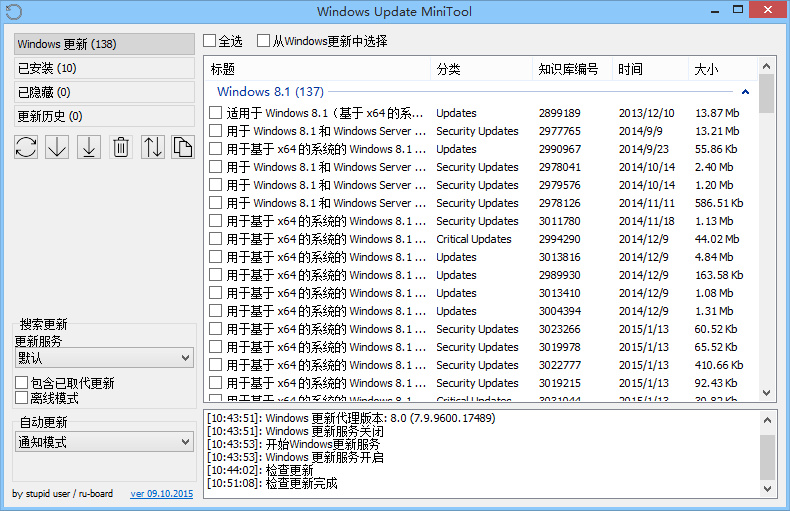This screenshot has height=511, width=790.
Task: Check the box for update KB 3013816
Action: tap(215, 257)
